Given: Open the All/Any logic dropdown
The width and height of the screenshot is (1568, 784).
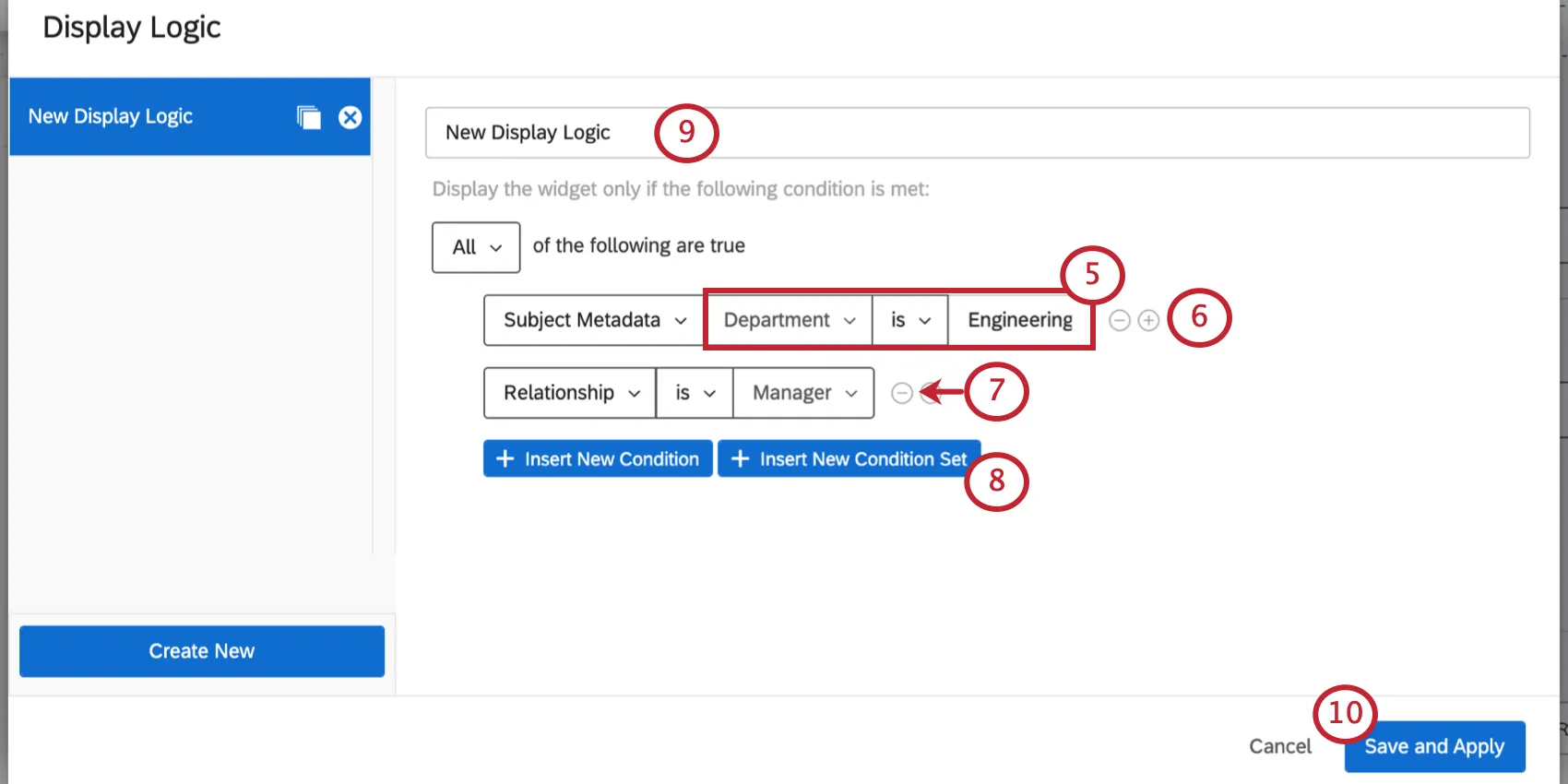Looking at the screenshot, I should pyautogui.click(x=475, y=247).
